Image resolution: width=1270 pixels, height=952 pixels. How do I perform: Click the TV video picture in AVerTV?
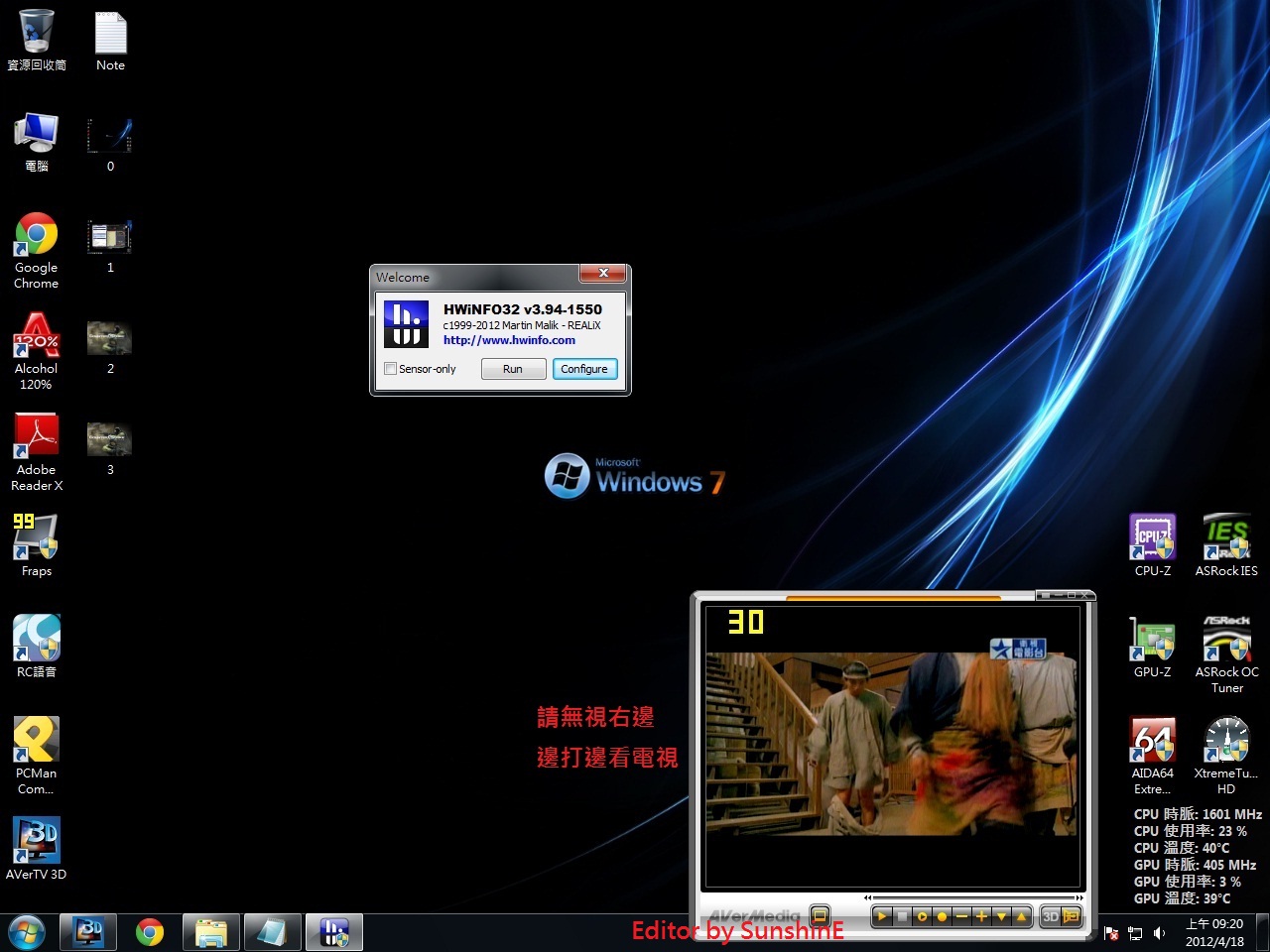[891, 744]
